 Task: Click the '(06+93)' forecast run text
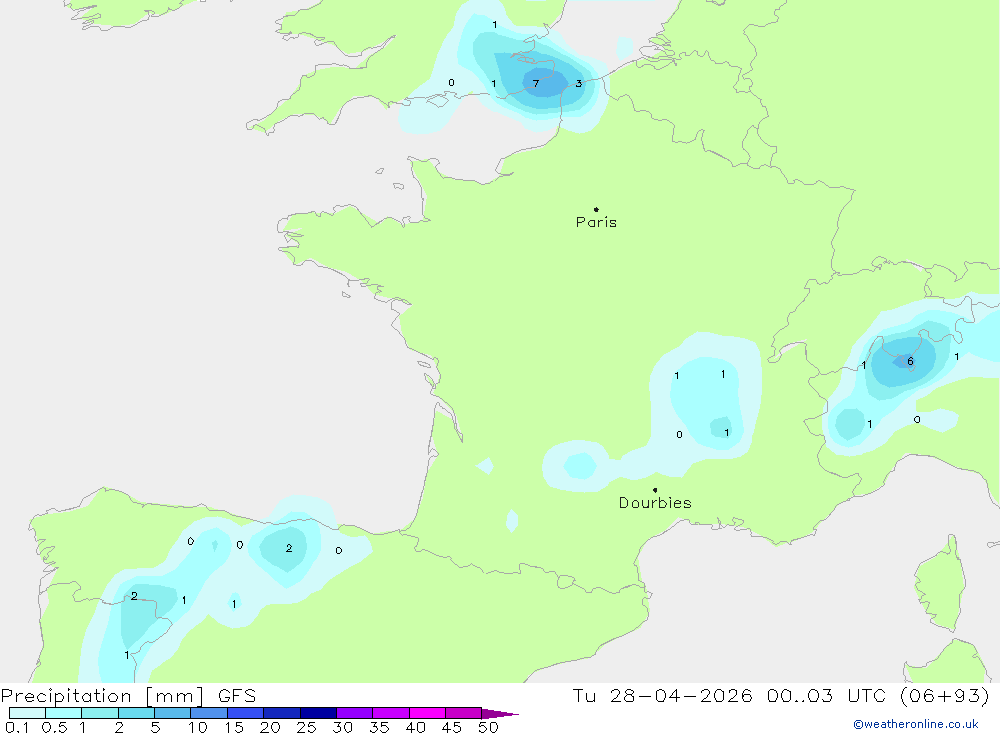tap(945, 695)
